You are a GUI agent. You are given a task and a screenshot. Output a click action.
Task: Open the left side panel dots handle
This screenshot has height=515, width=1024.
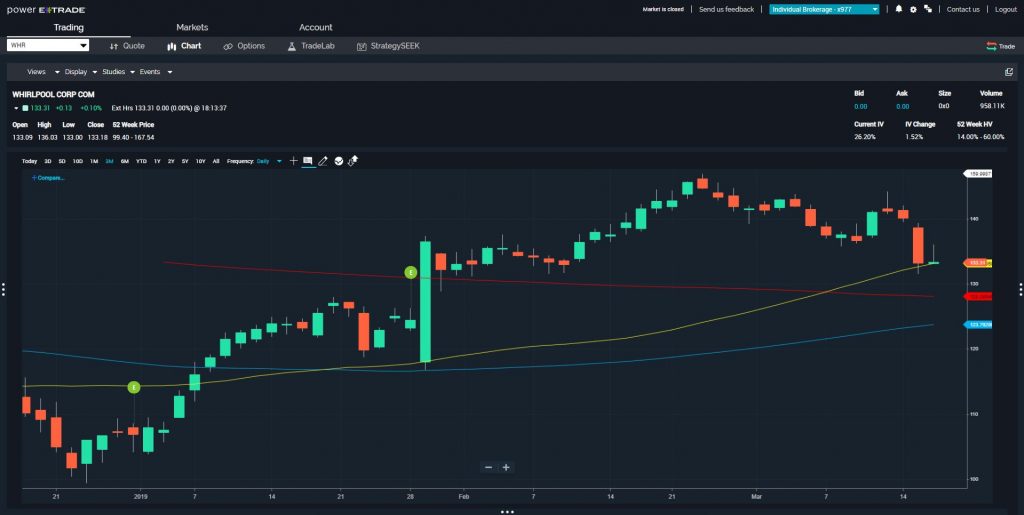[3, 289]
